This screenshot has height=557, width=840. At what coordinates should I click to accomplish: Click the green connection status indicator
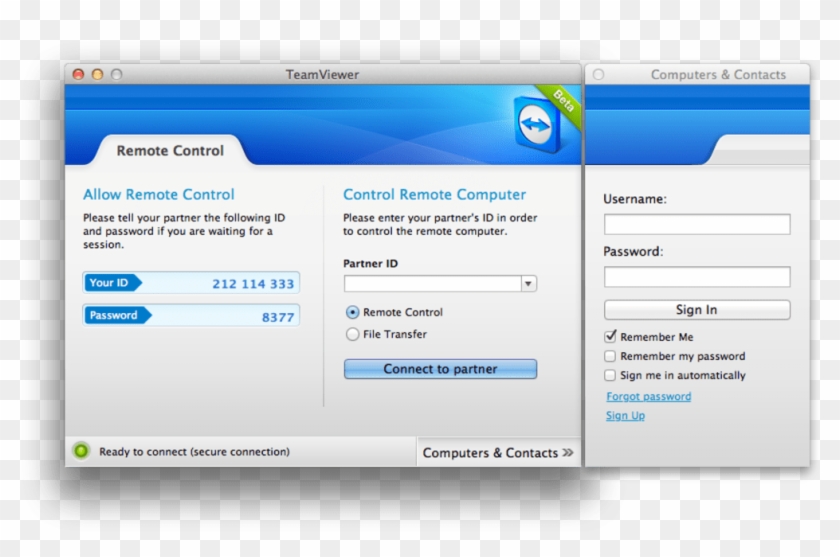(81, 451)
